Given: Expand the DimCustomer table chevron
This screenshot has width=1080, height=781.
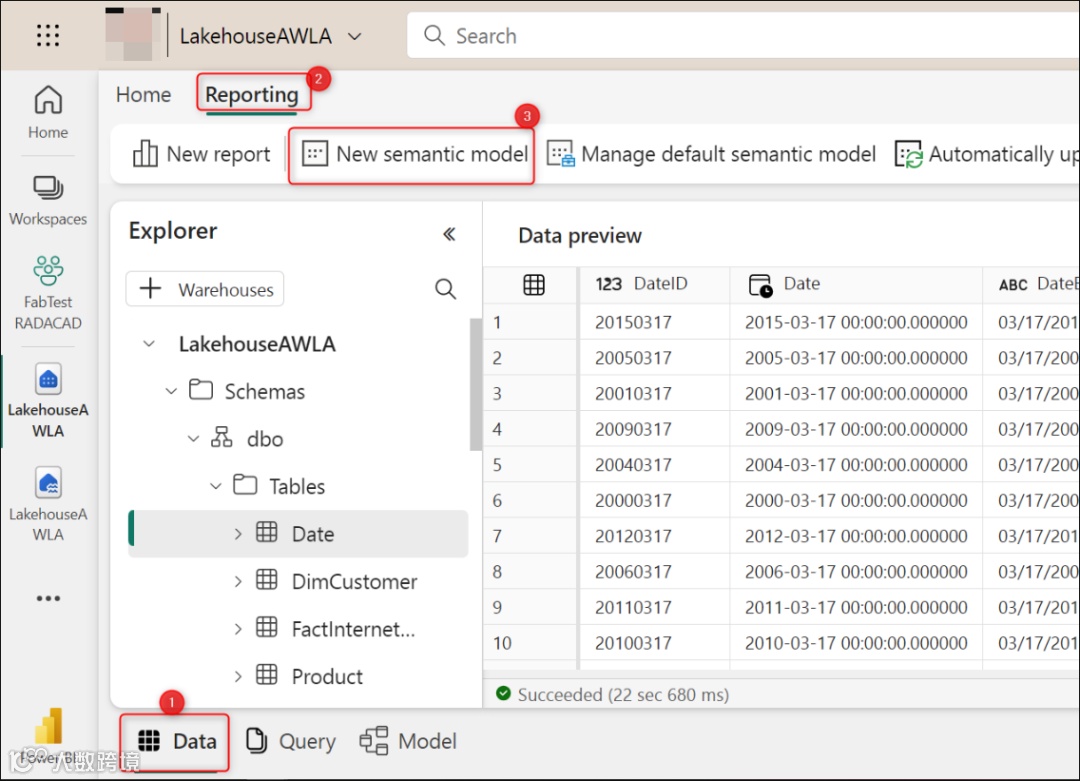Looking at the screenshot, I should click(x=238, y=581).
